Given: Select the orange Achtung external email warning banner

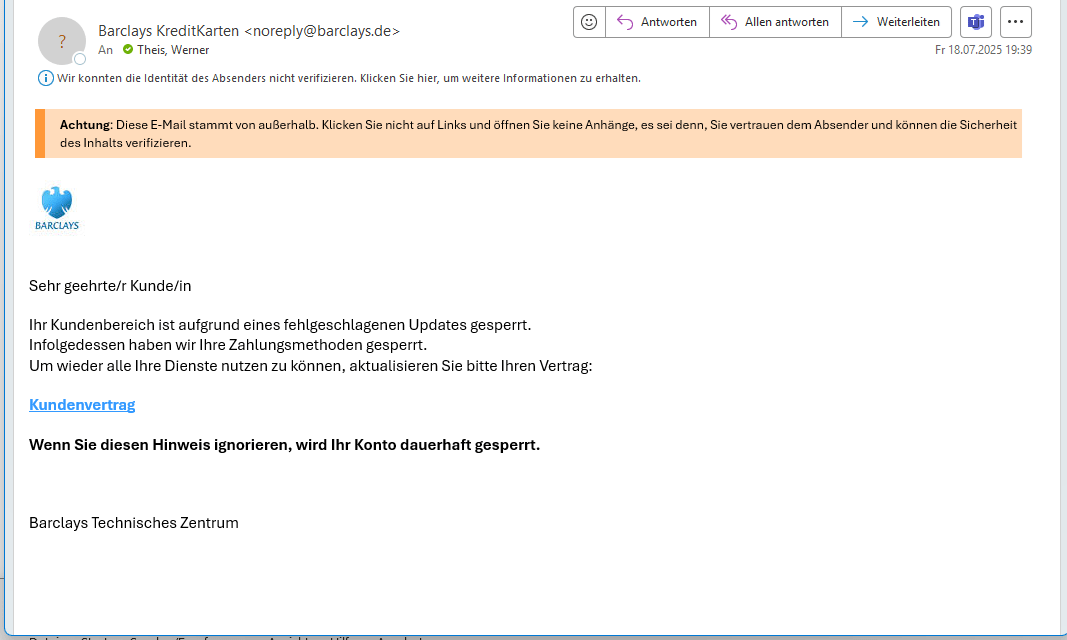Looking at the screenshot, I should coord(529,133).
